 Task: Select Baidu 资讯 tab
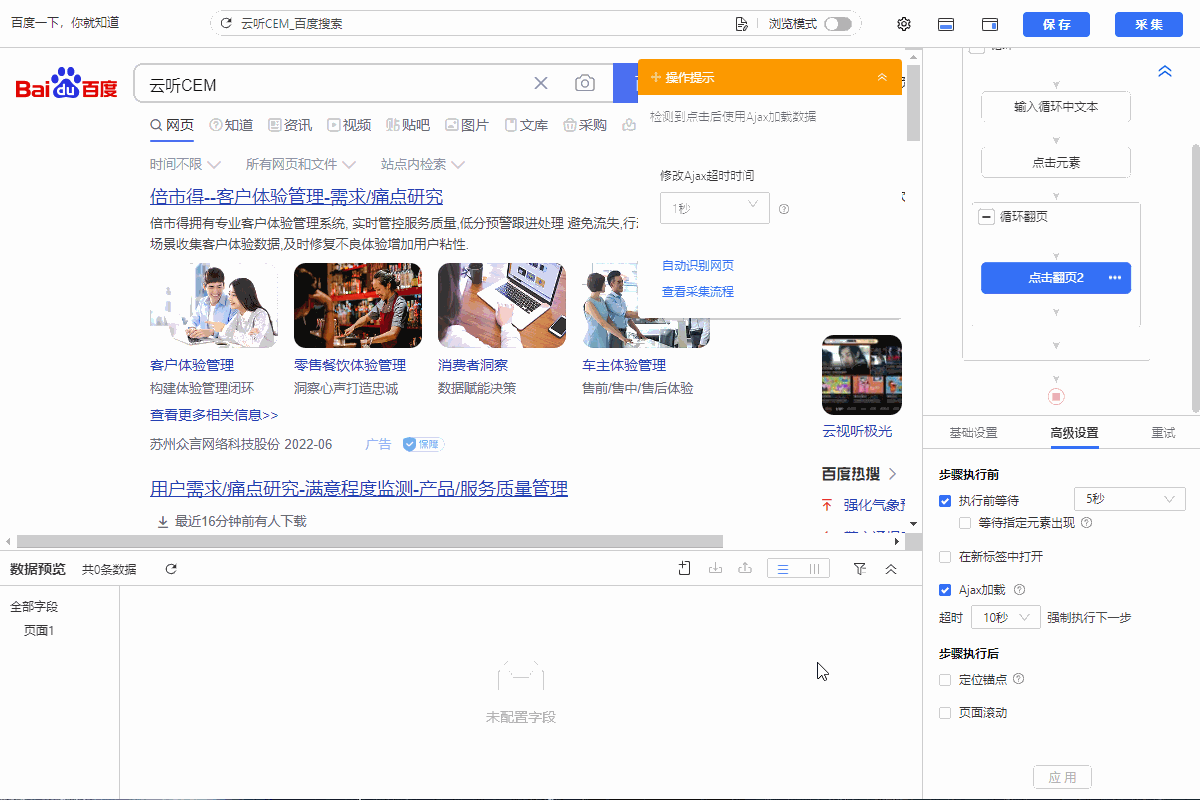(x=290, y=125)
